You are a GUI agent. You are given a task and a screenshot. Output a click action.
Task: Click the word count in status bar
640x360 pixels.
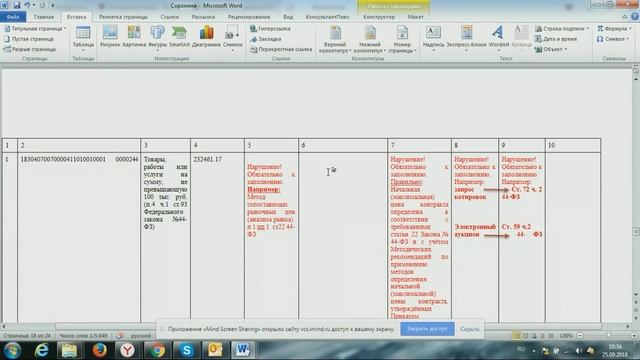click(x=83, y=336)
